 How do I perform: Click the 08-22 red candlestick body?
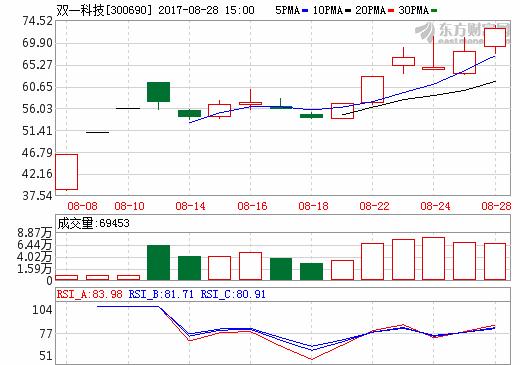coord(372,89)
